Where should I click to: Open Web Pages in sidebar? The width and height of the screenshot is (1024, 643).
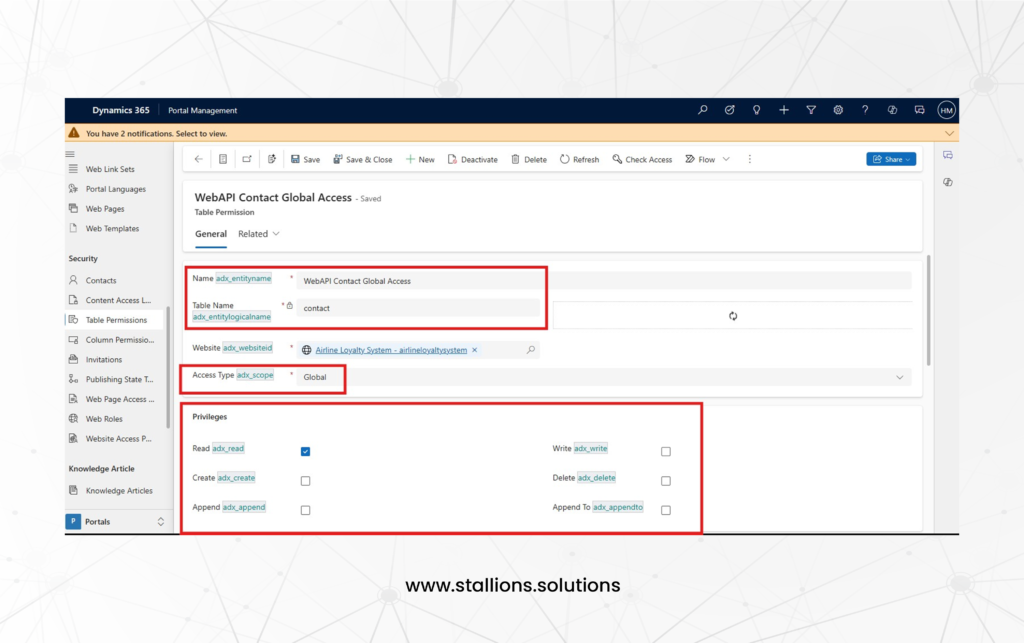[105, 209]
